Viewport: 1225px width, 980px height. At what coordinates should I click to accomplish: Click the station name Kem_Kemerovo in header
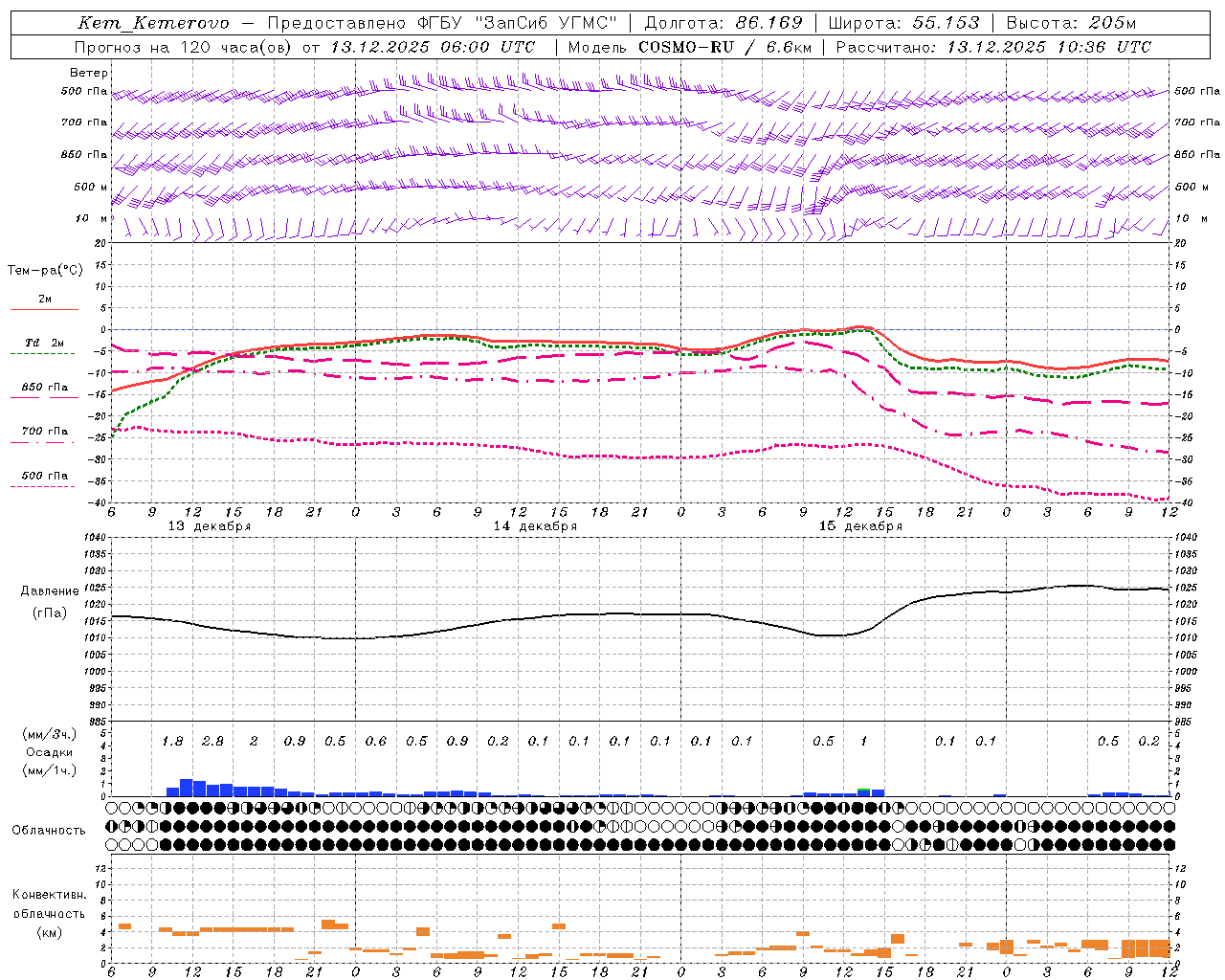[154, 23]
